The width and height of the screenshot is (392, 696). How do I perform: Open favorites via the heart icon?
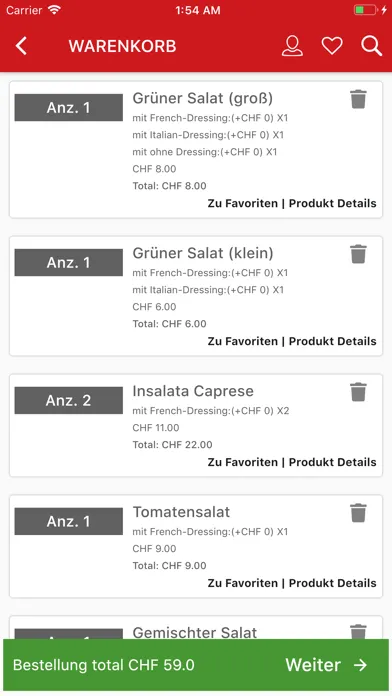tap(332, 46)
